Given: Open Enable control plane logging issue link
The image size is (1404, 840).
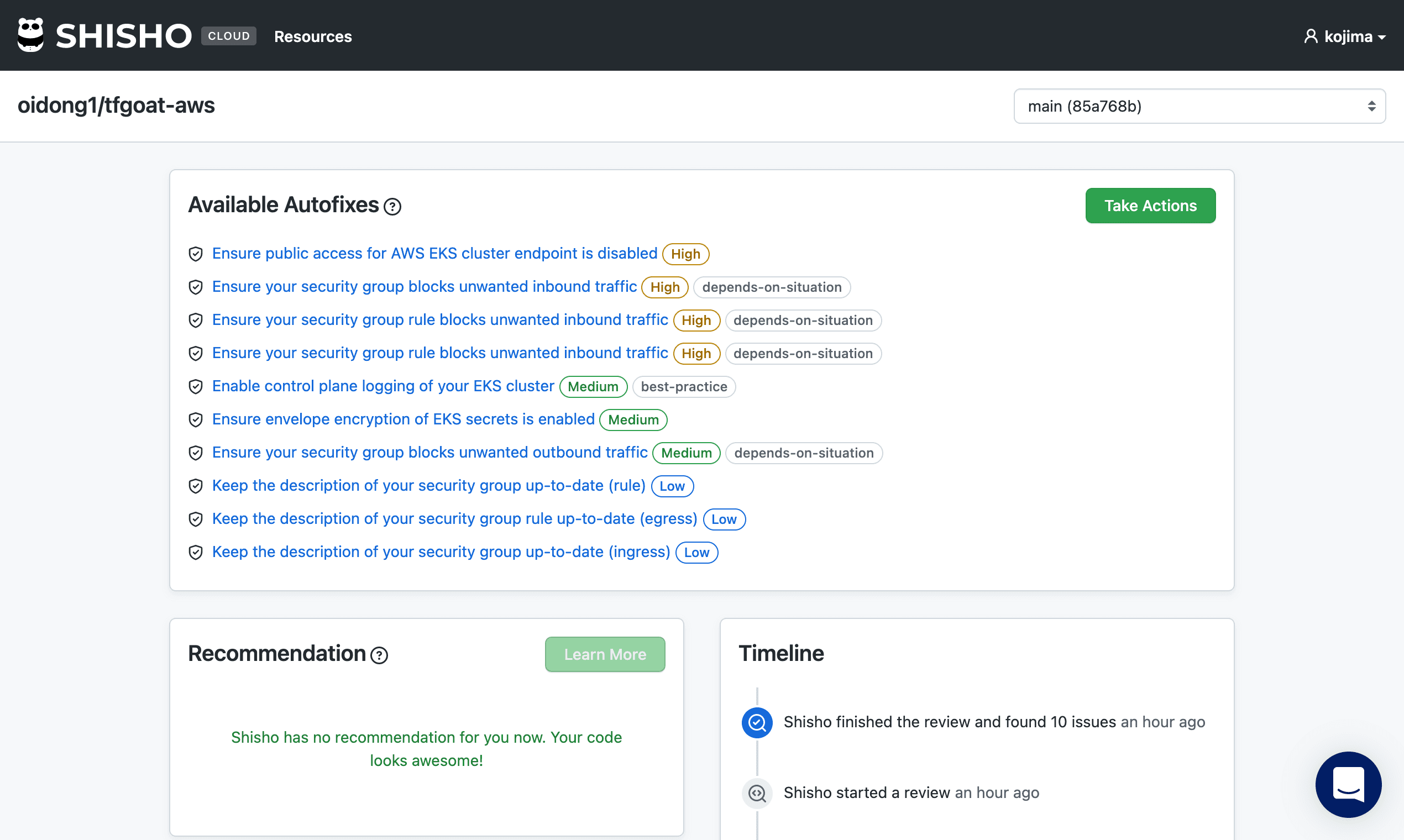Looking at the screenshot, I should click(x=383, y=386).
